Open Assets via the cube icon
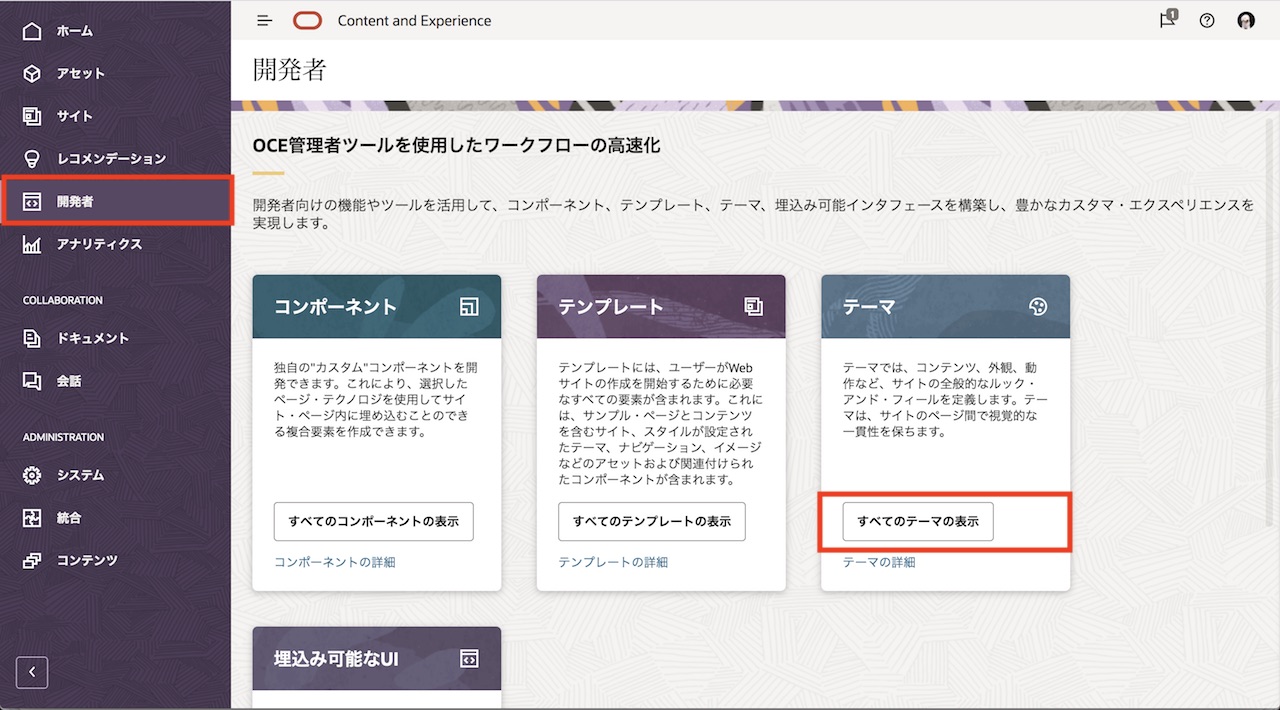1280x710 pixels. click(x=32, y=73)
